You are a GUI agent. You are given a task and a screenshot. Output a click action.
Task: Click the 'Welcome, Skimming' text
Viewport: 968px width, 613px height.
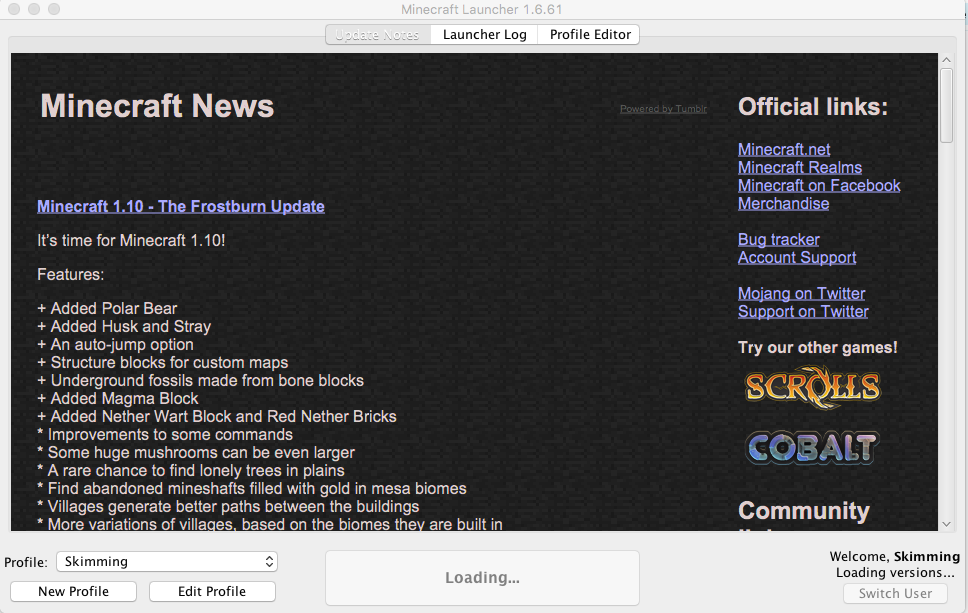895,556
